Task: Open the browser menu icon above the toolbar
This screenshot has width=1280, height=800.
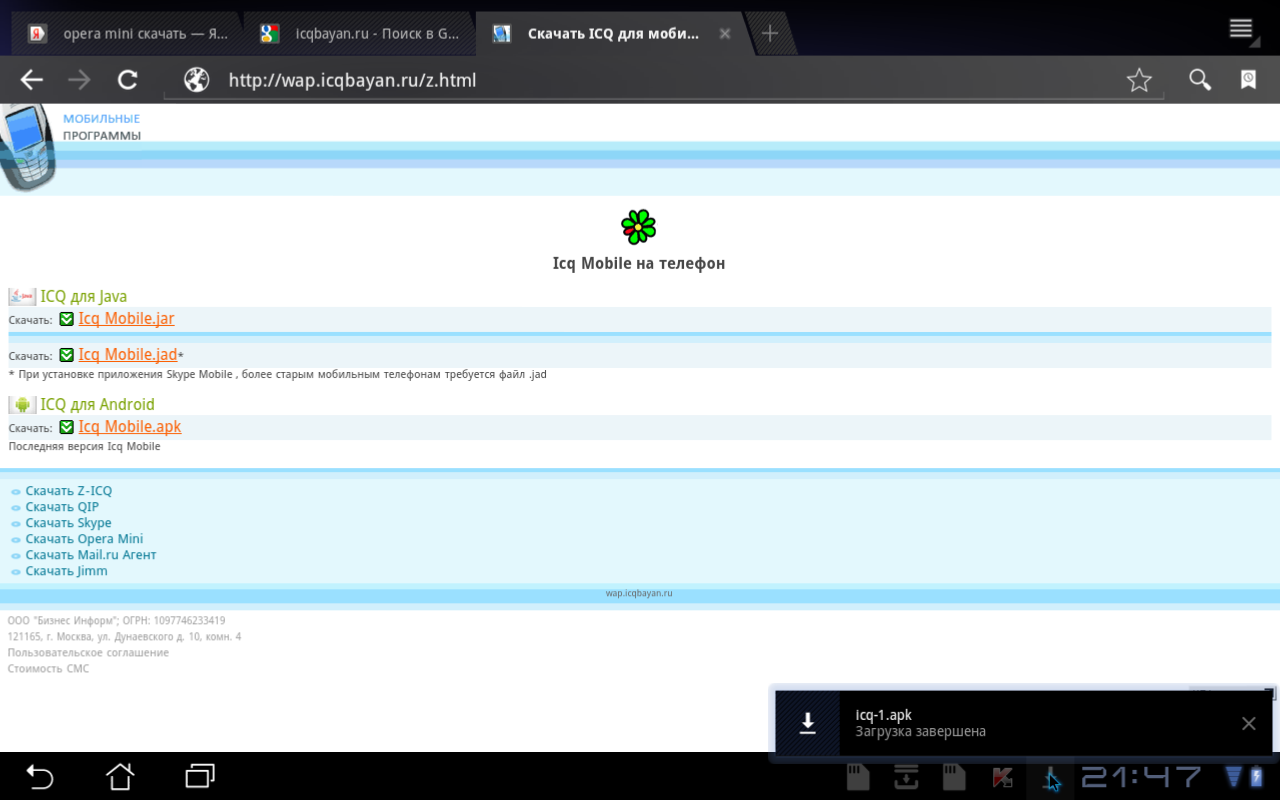Action: click(x=1241, y=28)
